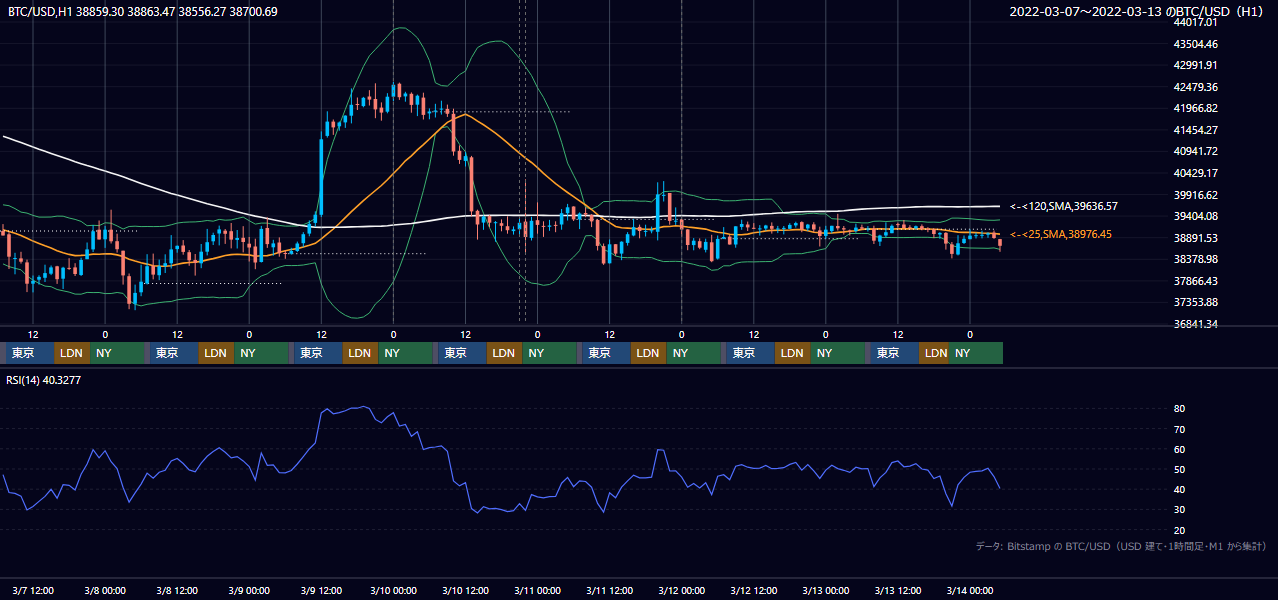This screenshot has height=600, width=1278.
Task: Click price axis value 37866.43
Action: (x=1195, y=281)
